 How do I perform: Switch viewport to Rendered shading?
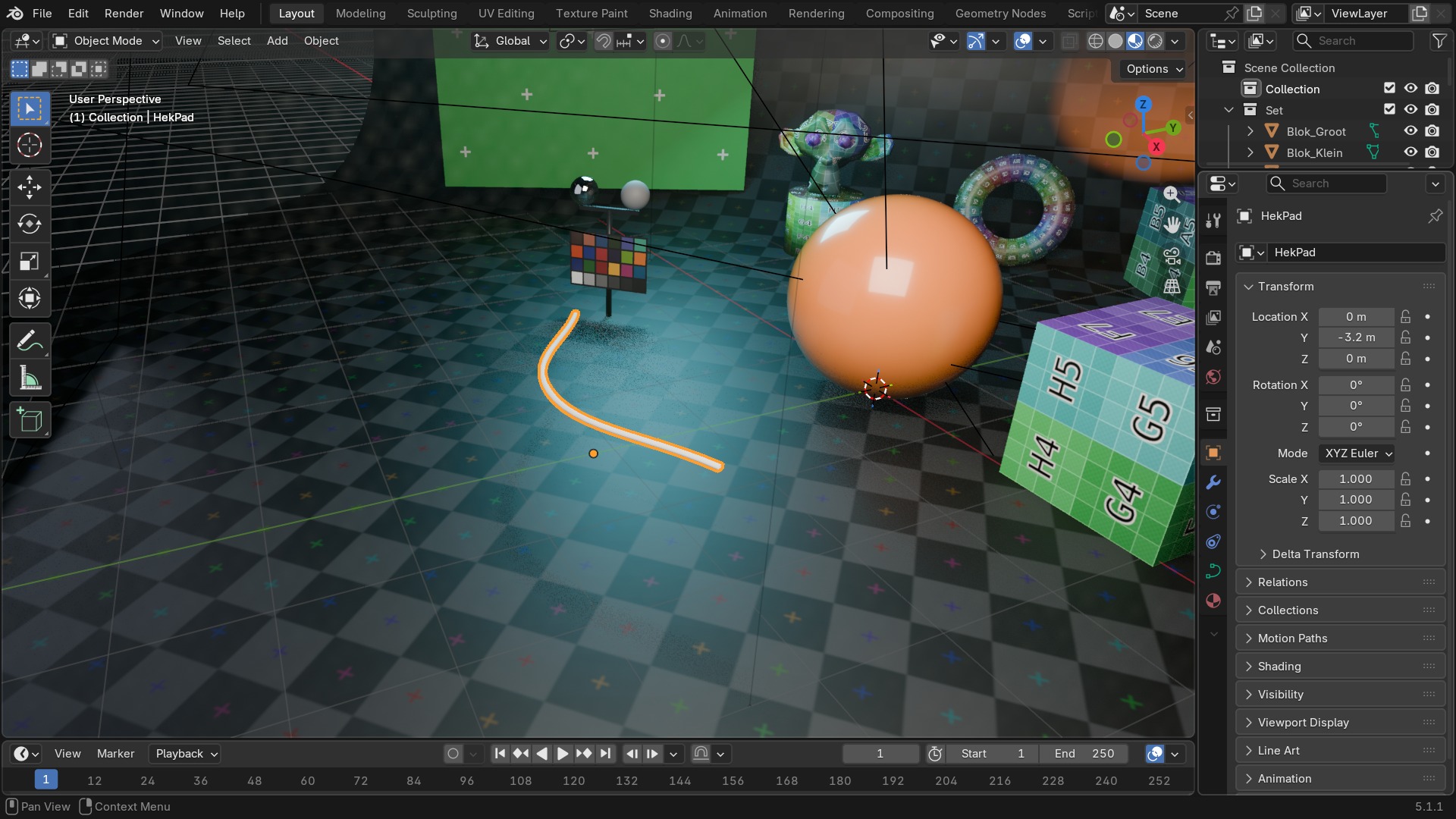tap(1155, 41)
